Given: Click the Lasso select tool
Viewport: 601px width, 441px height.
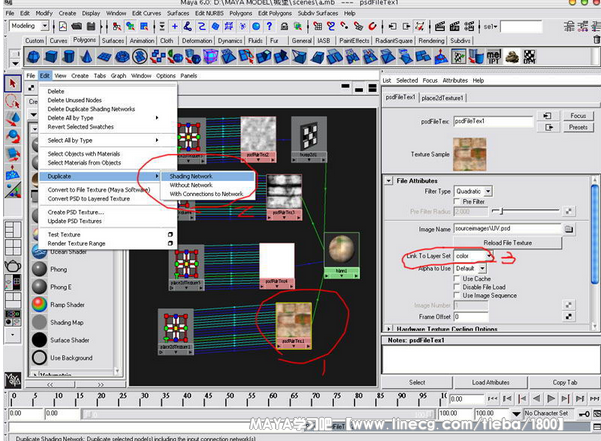Looking at the screenshot, I should pos(12,102).
